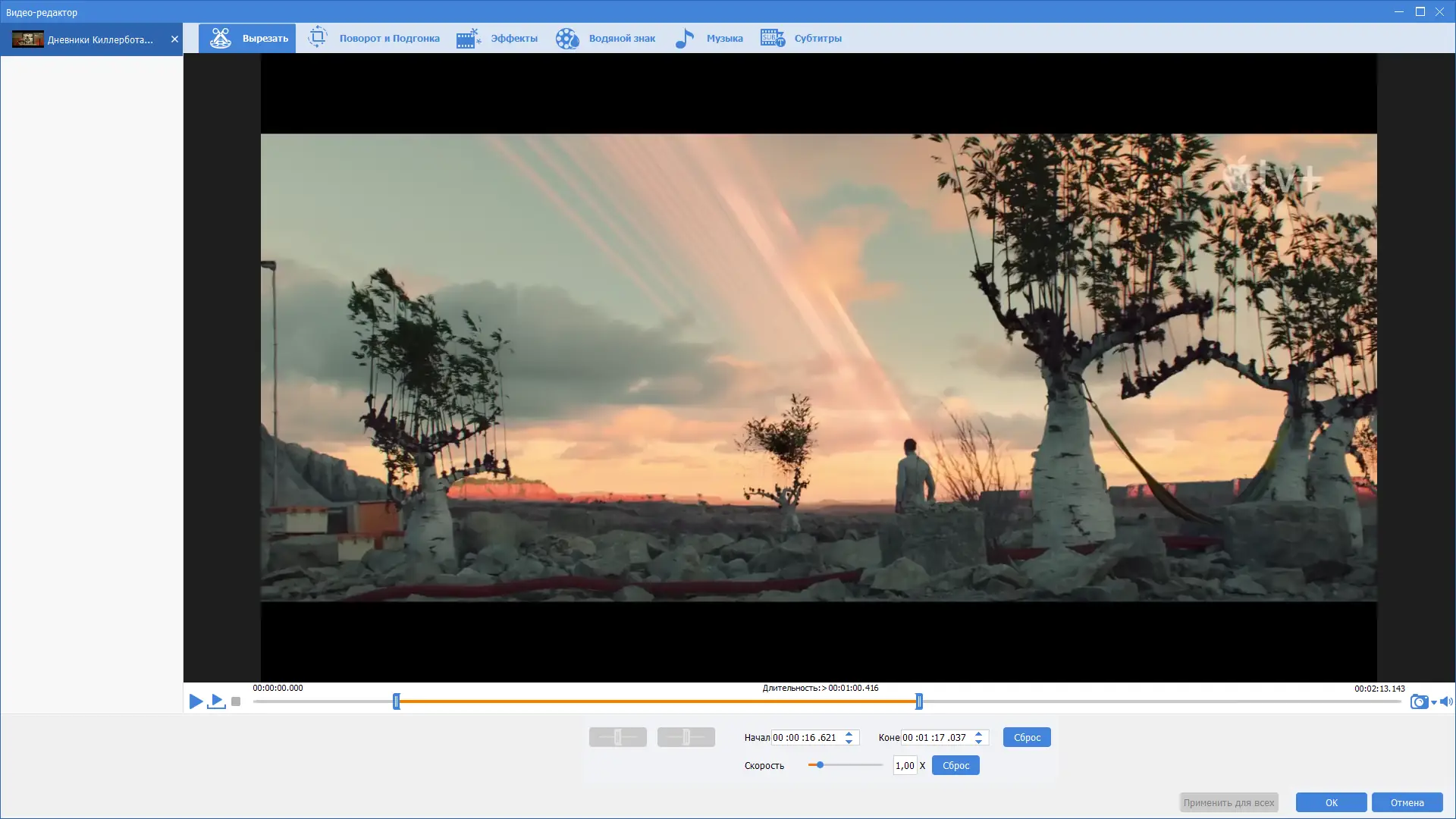Click the Скорость speed slider knob
The image size is (1456, 819).
tap(820, 765)
